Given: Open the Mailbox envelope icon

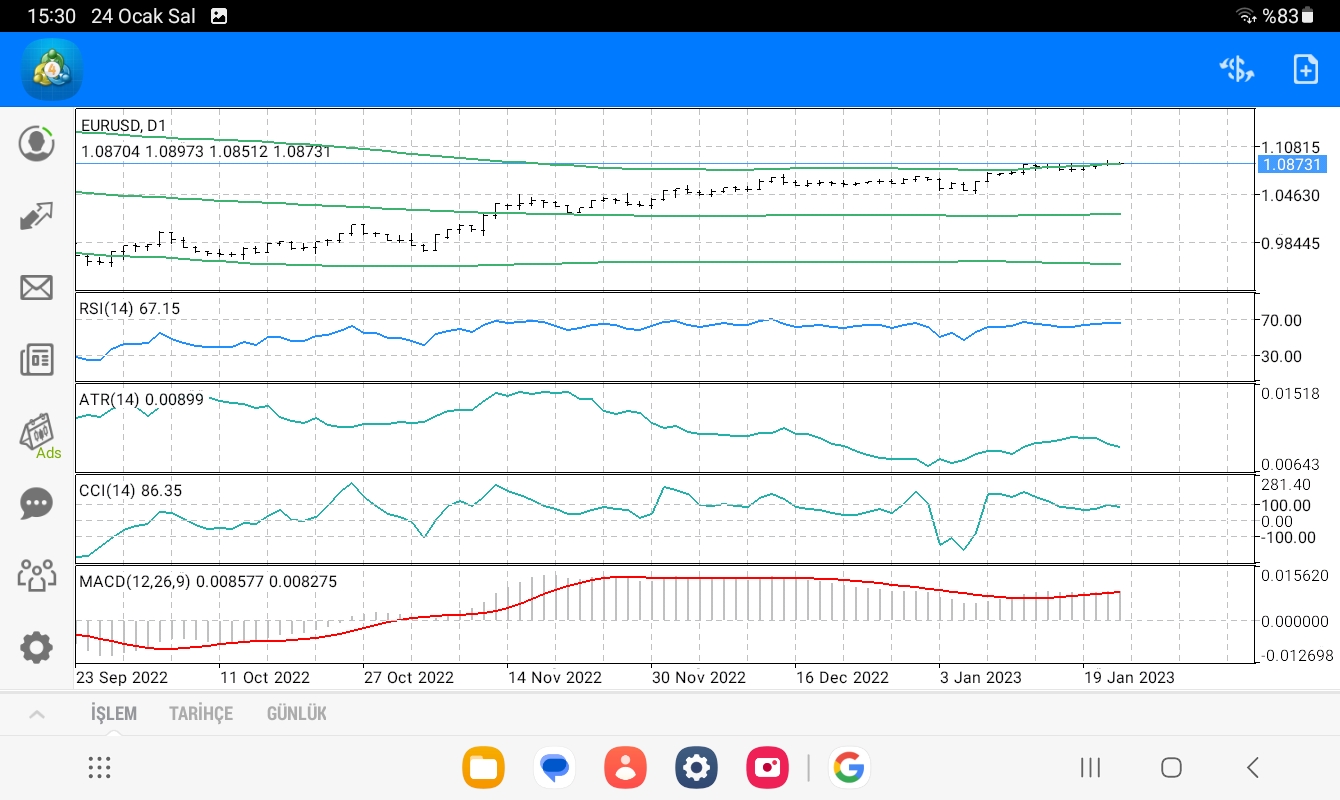Looking at the screenshot, I should point(37,288).
